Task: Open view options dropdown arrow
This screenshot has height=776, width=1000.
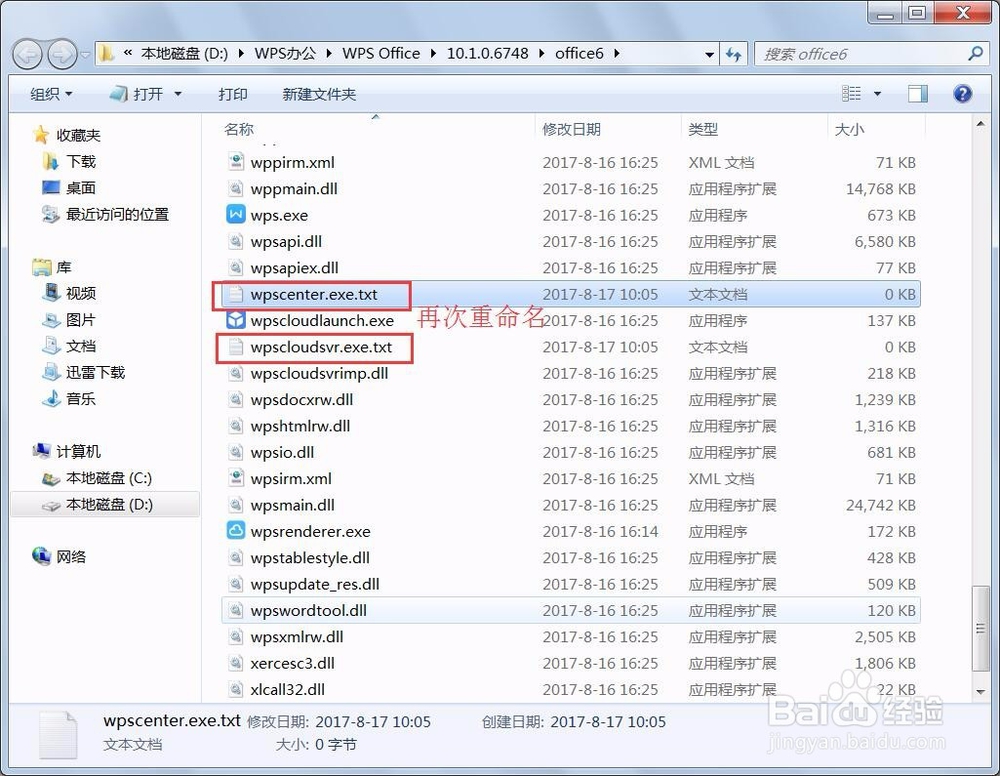Action: tap(878, 94)
